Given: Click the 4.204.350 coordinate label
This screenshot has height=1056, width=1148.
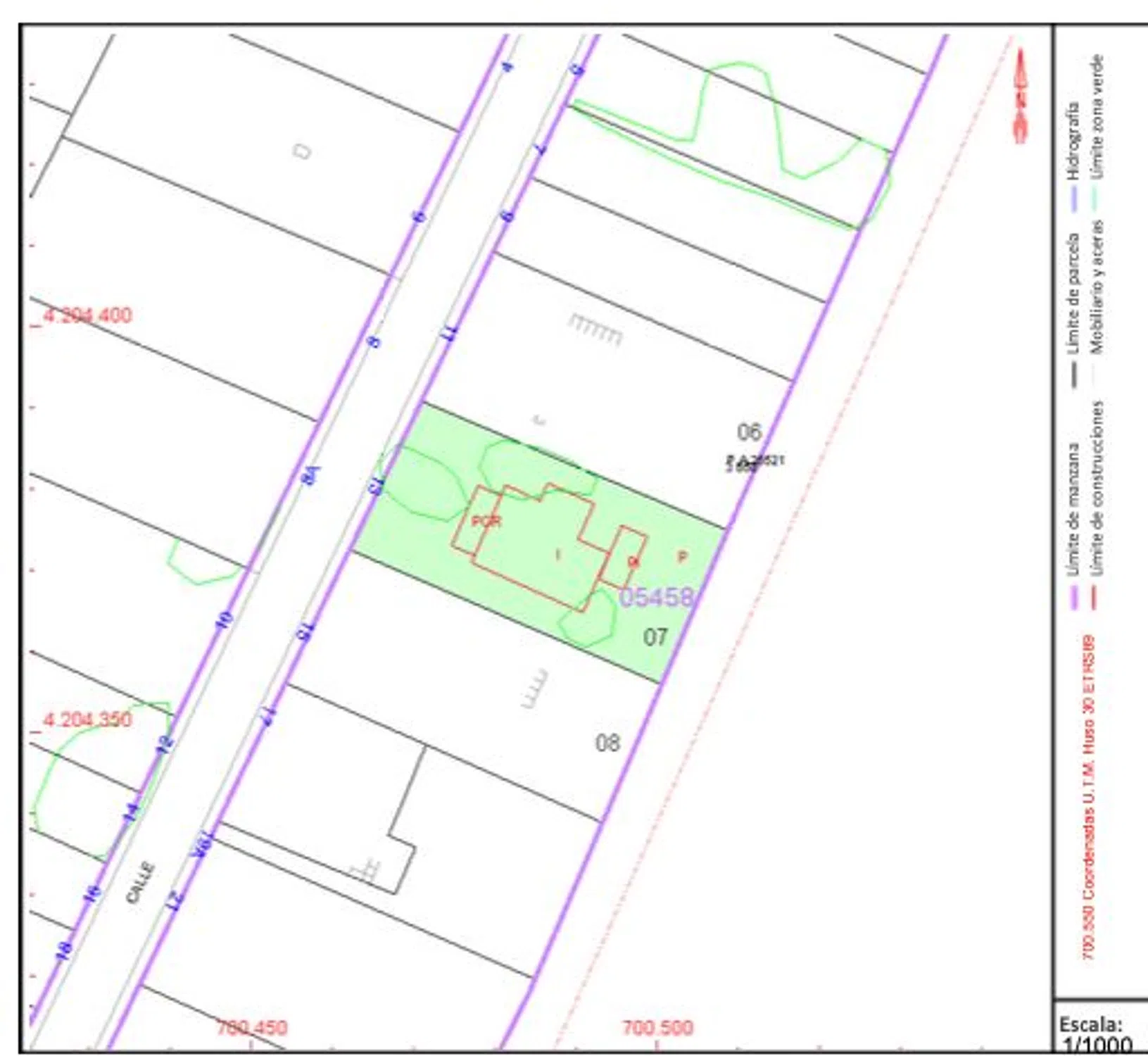Looking at the screenshot, I should pos(87,719).
